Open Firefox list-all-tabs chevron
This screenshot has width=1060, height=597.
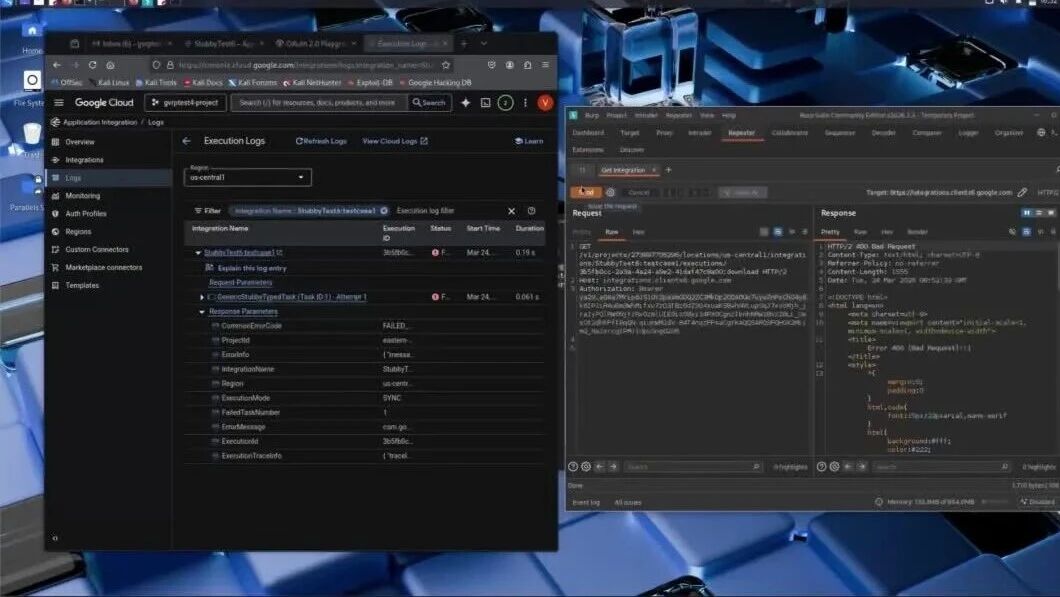484,43
